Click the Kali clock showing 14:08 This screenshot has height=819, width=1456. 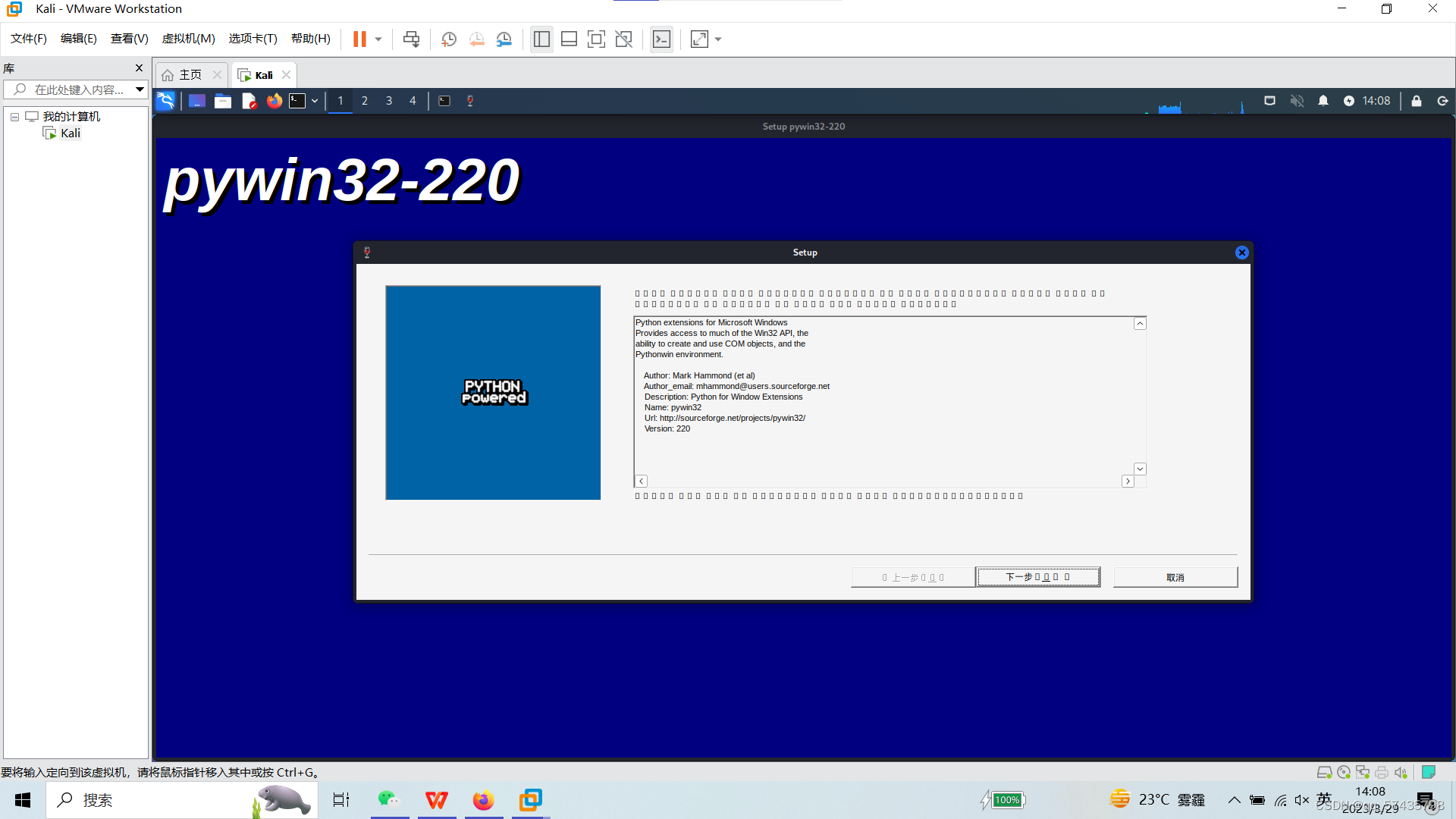(1376, 101)
